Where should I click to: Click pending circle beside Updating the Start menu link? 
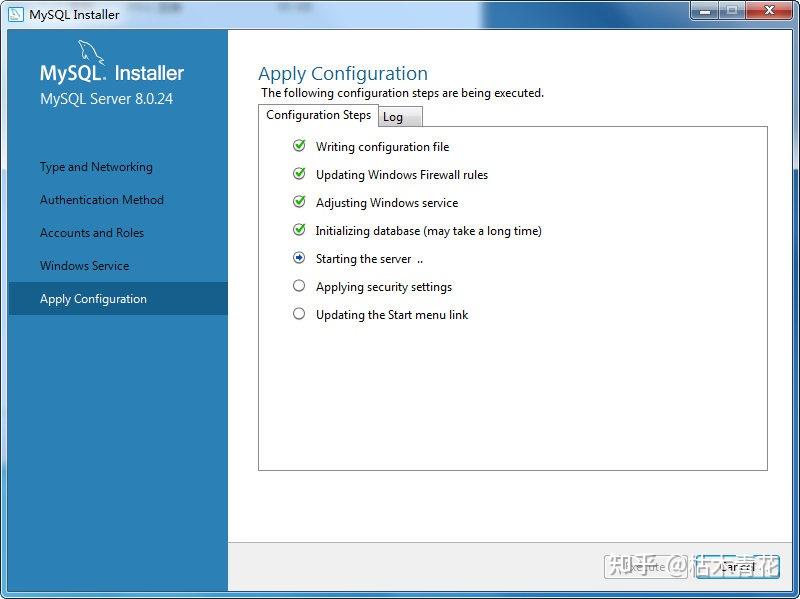299,314
